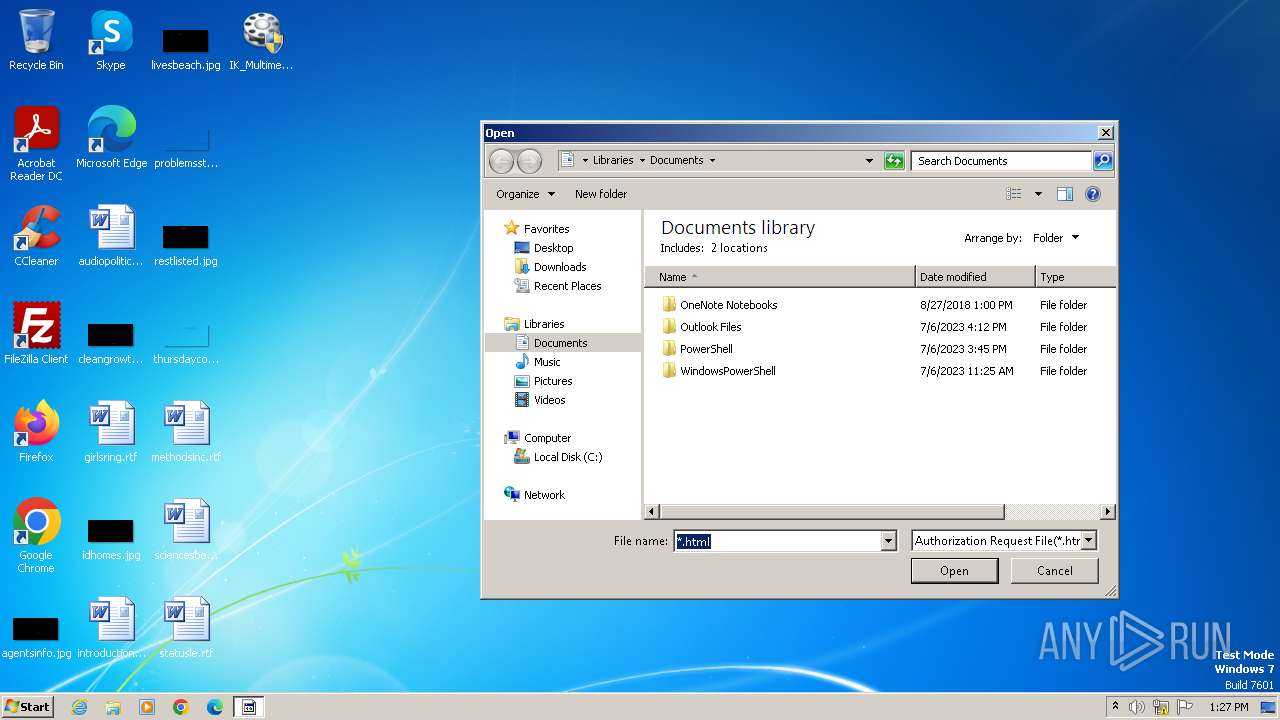Sort by the Name column header
This screenshot has height=720, width=1280.
780,277
